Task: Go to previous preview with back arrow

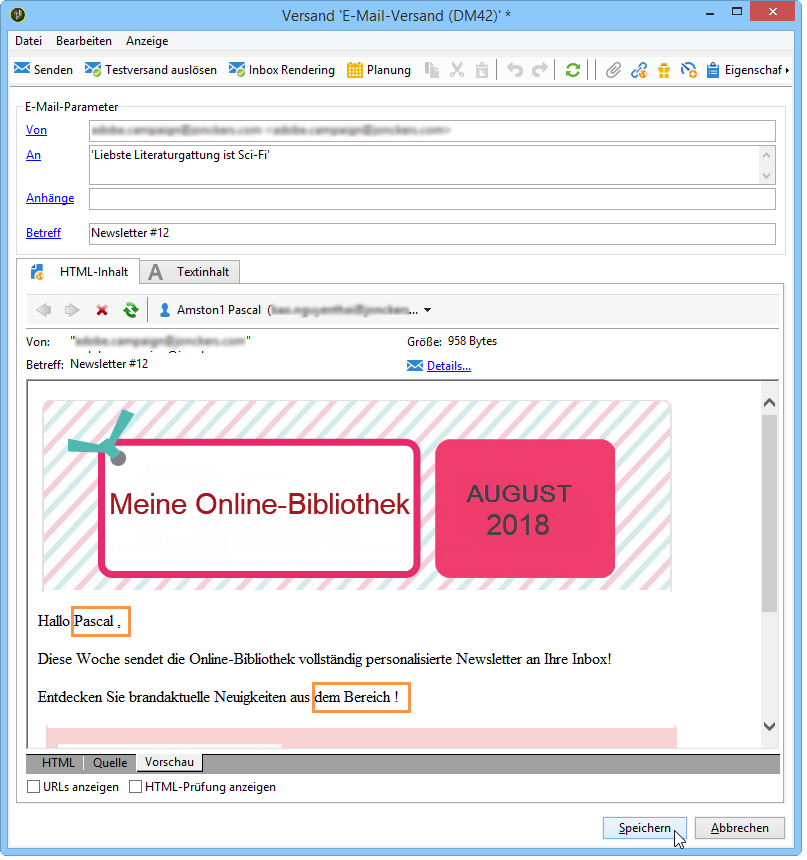Action: pyautogui.click(x=44, y=311)
